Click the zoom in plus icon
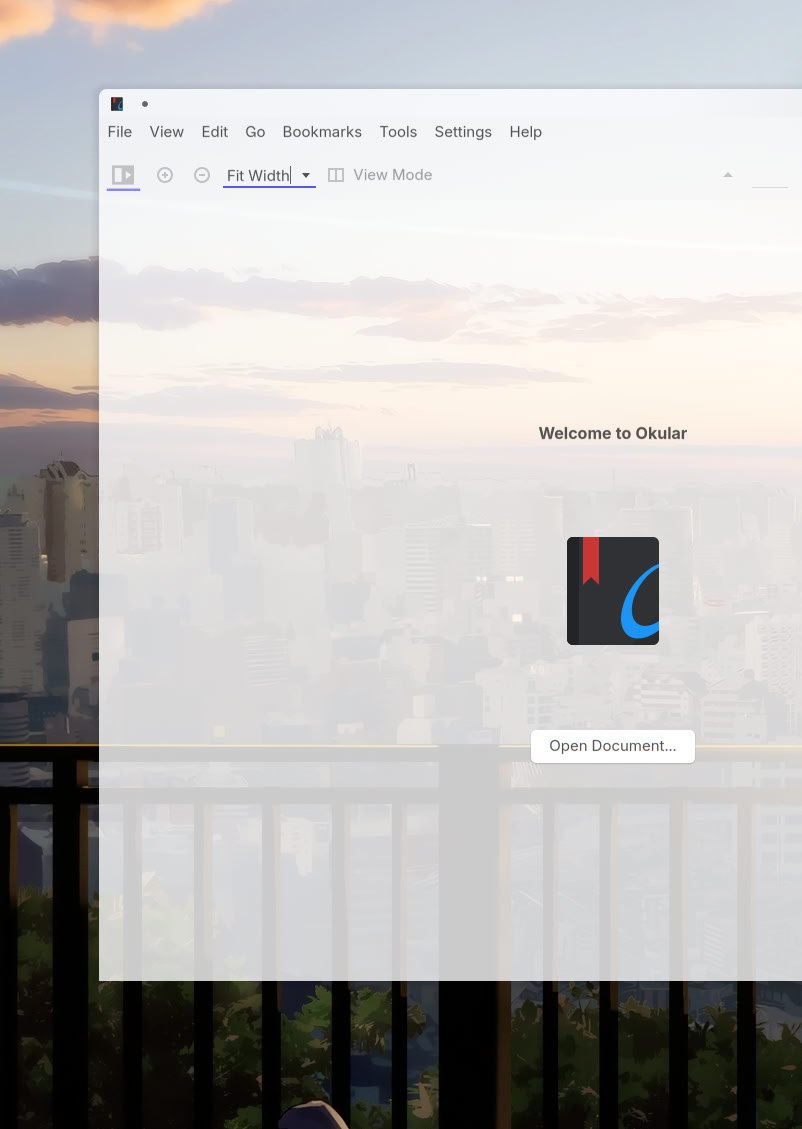 click(x=165, y=175)
